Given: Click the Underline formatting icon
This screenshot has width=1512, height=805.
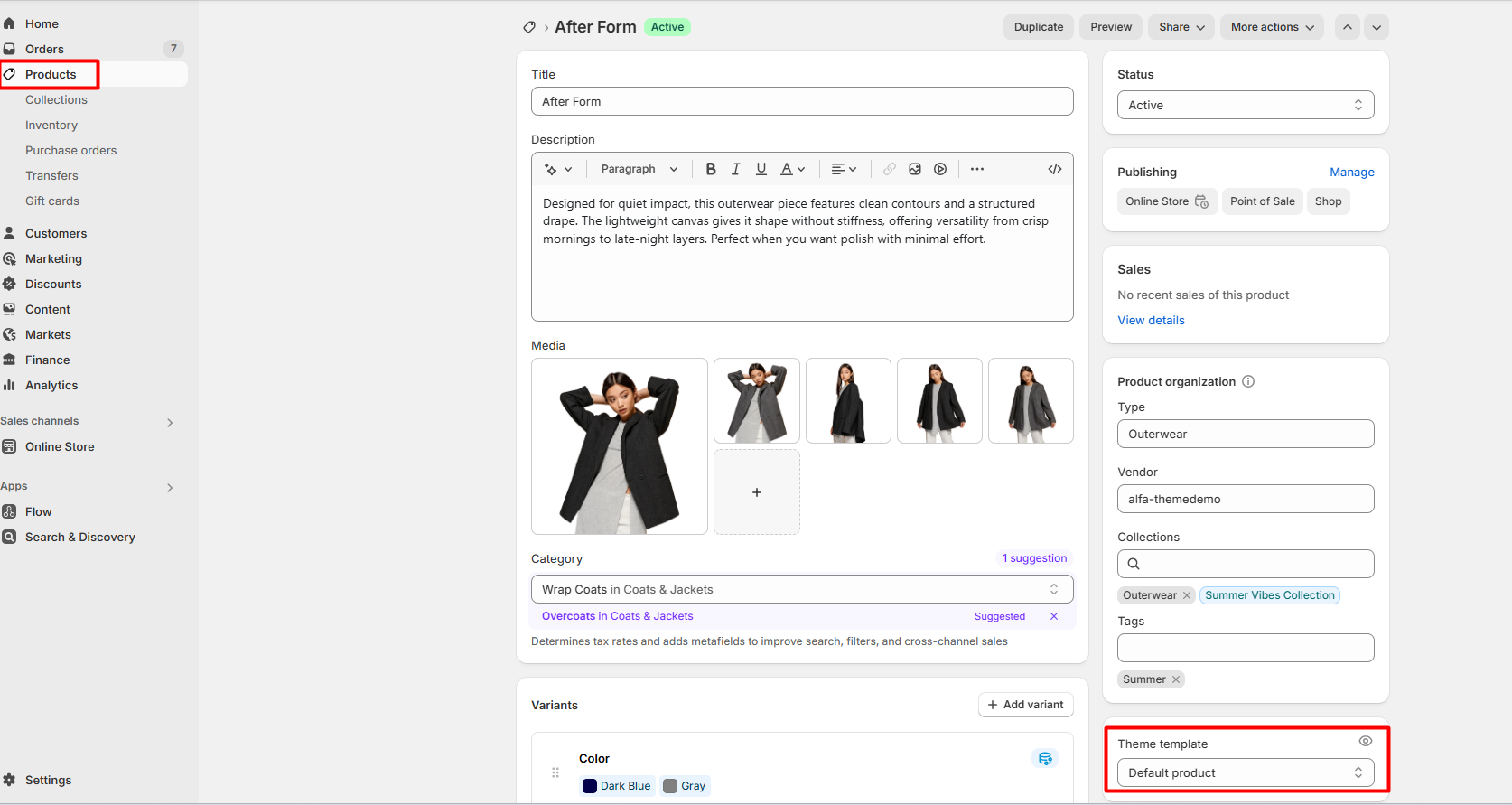Looking at the screenshot, I should [x=761, y=169].
